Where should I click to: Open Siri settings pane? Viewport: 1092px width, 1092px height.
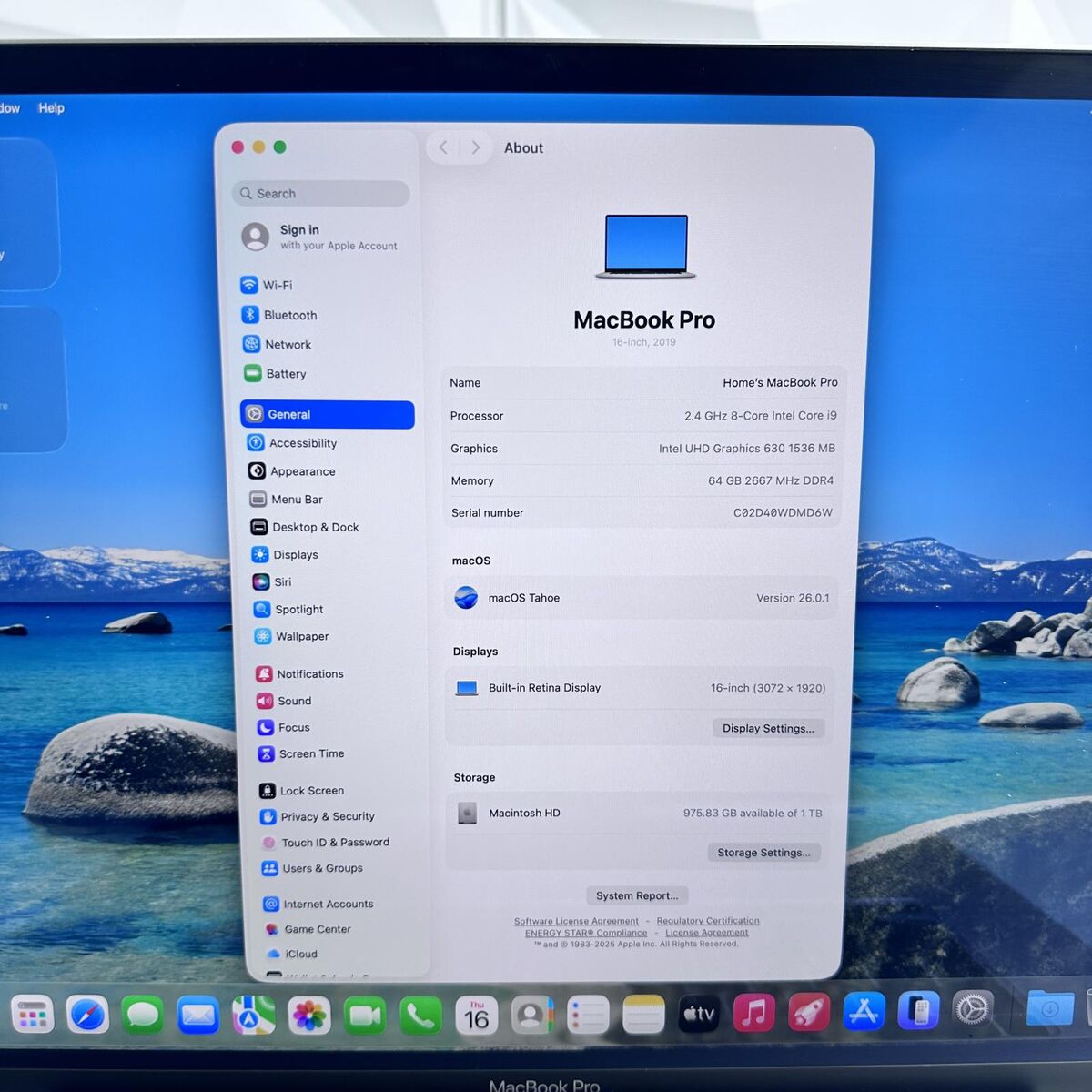(x=282, y=582)
